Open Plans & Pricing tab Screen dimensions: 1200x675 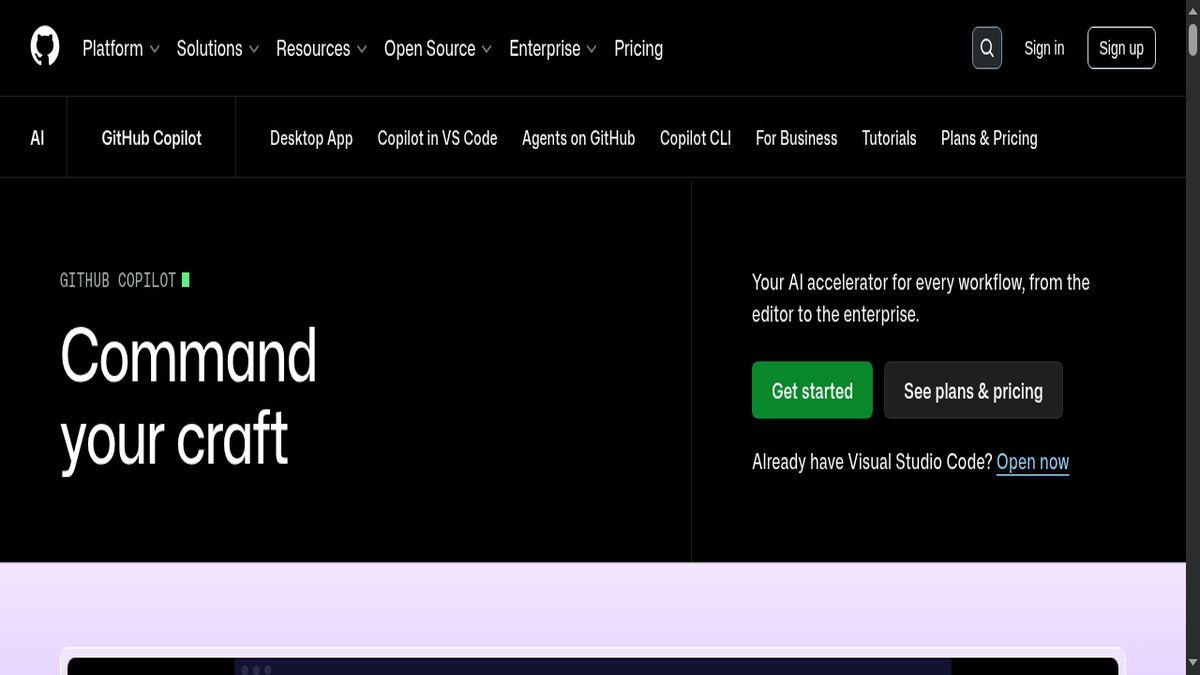tap(989, 138)
